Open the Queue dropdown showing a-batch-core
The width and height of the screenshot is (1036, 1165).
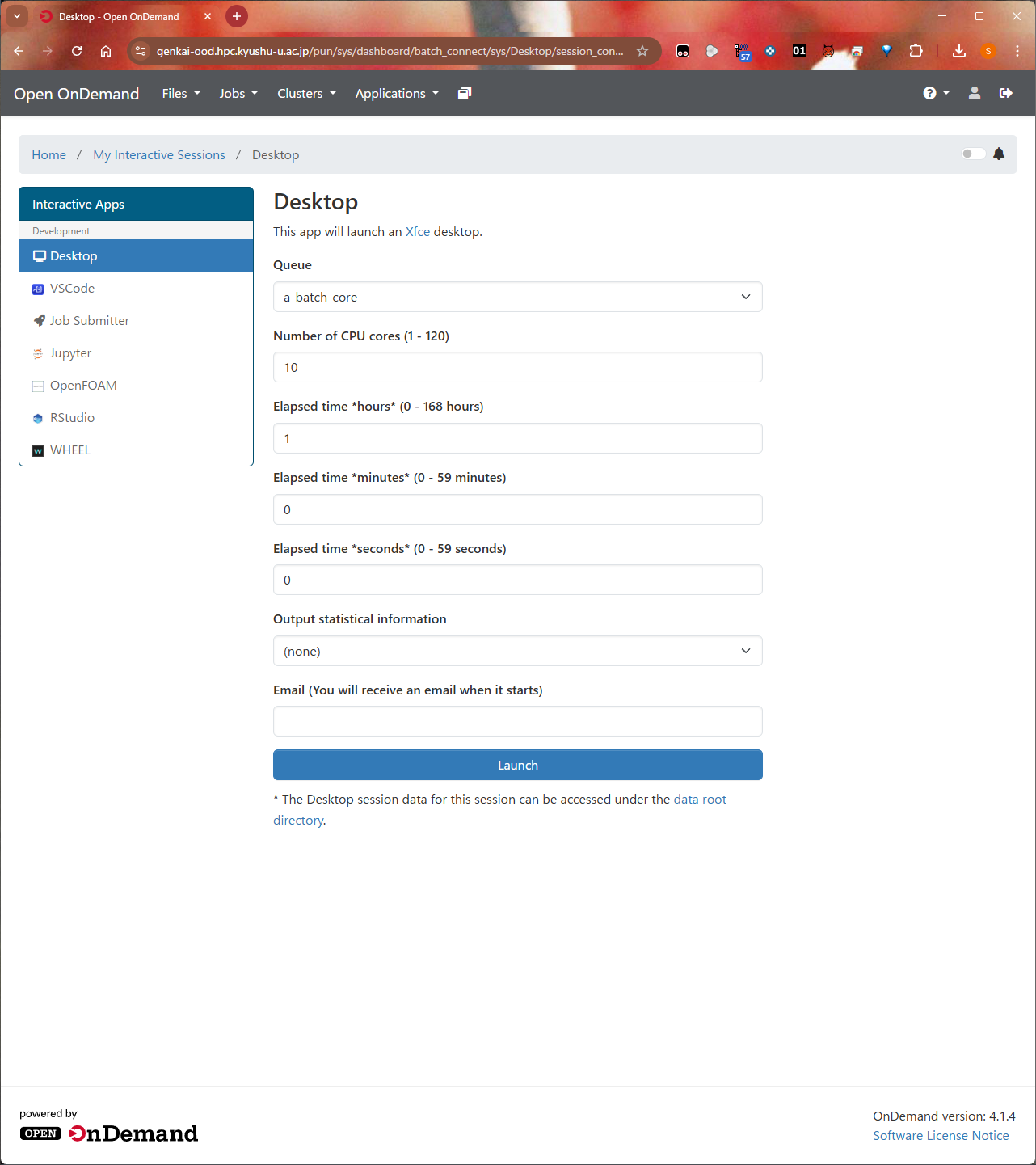click(x=518, y=297)
